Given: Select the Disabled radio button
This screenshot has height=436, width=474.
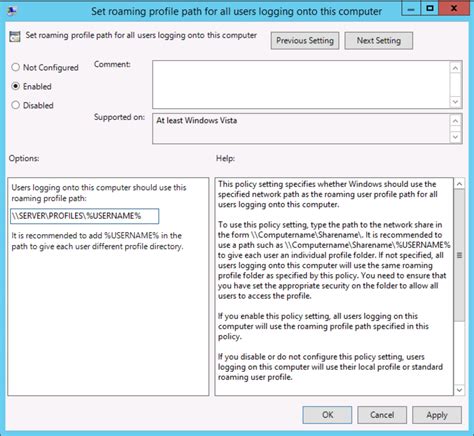Looking at the screenshot, I should [16, 105].
